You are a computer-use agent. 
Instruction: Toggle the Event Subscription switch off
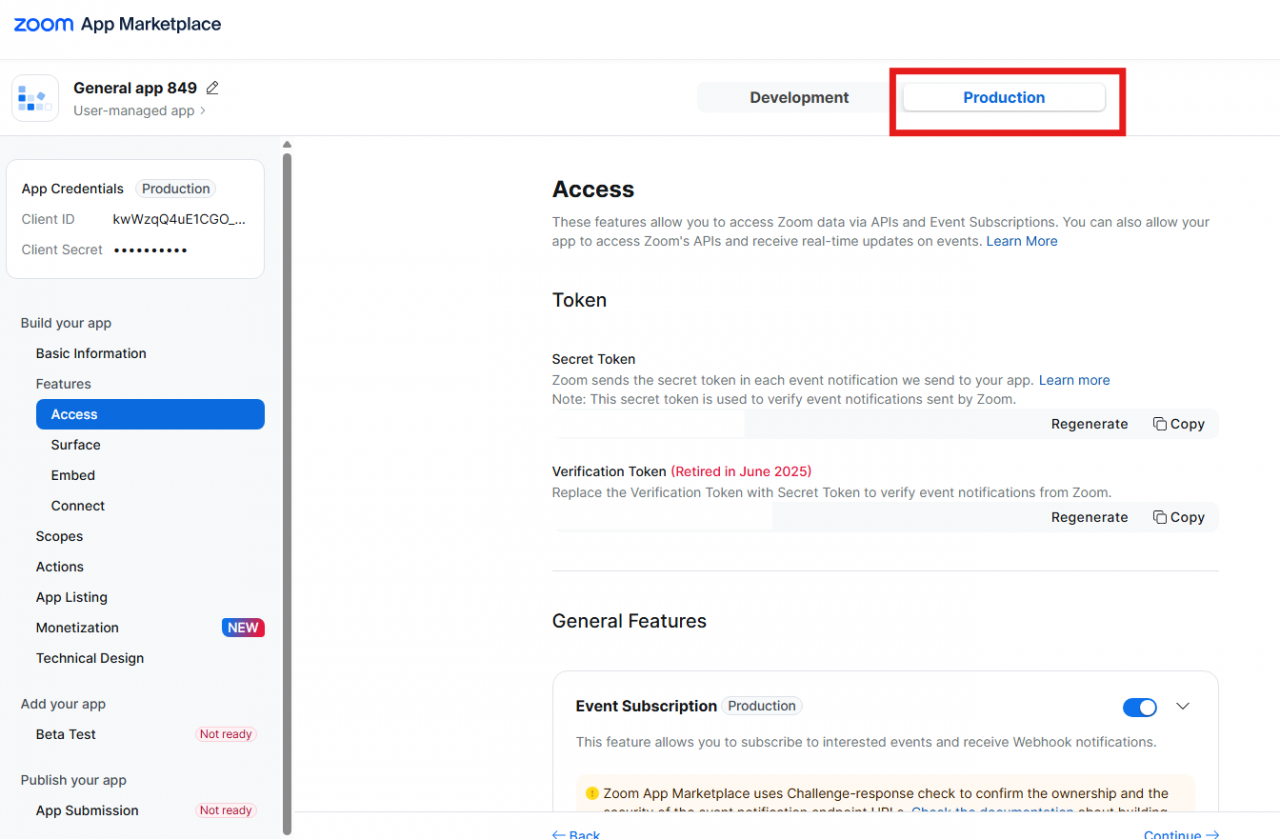pos(1140,707)
